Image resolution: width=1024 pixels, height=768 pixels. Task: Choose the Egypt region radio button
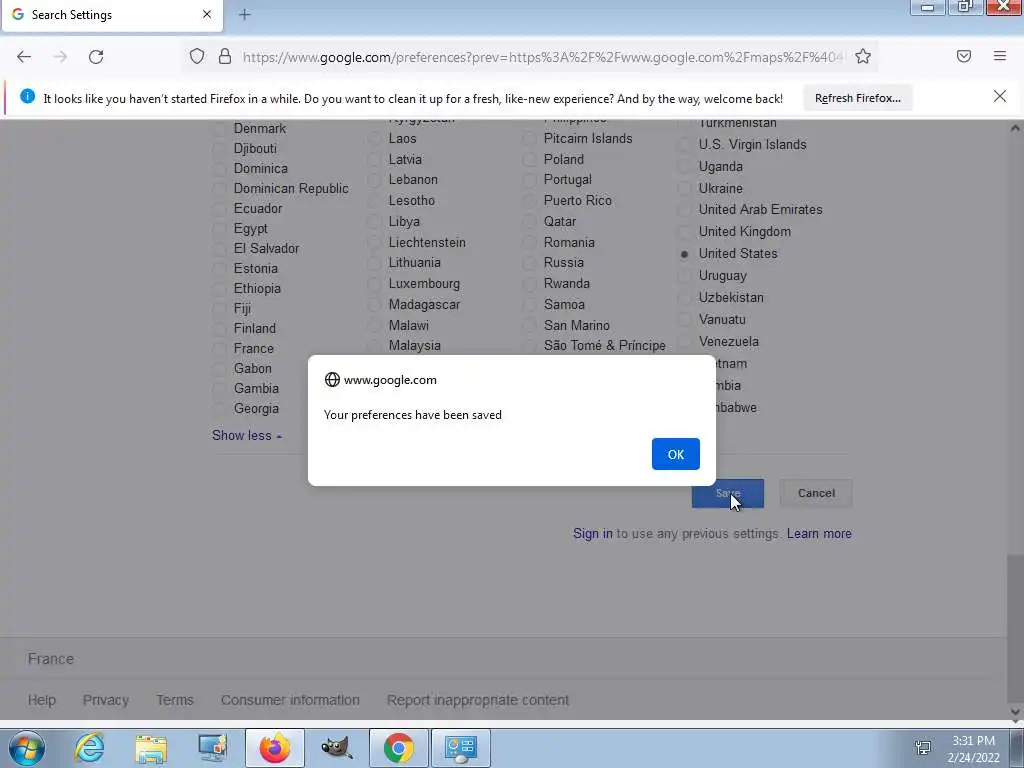(219, 229)
